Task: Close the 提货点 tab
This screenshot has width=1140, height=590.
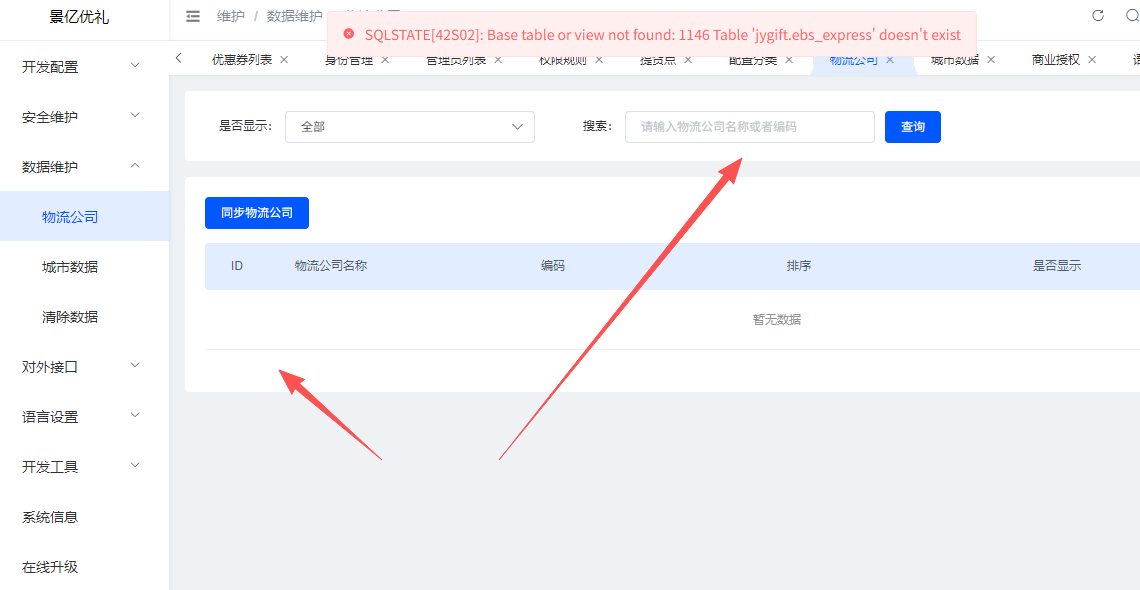Action: tap(688, 60)
